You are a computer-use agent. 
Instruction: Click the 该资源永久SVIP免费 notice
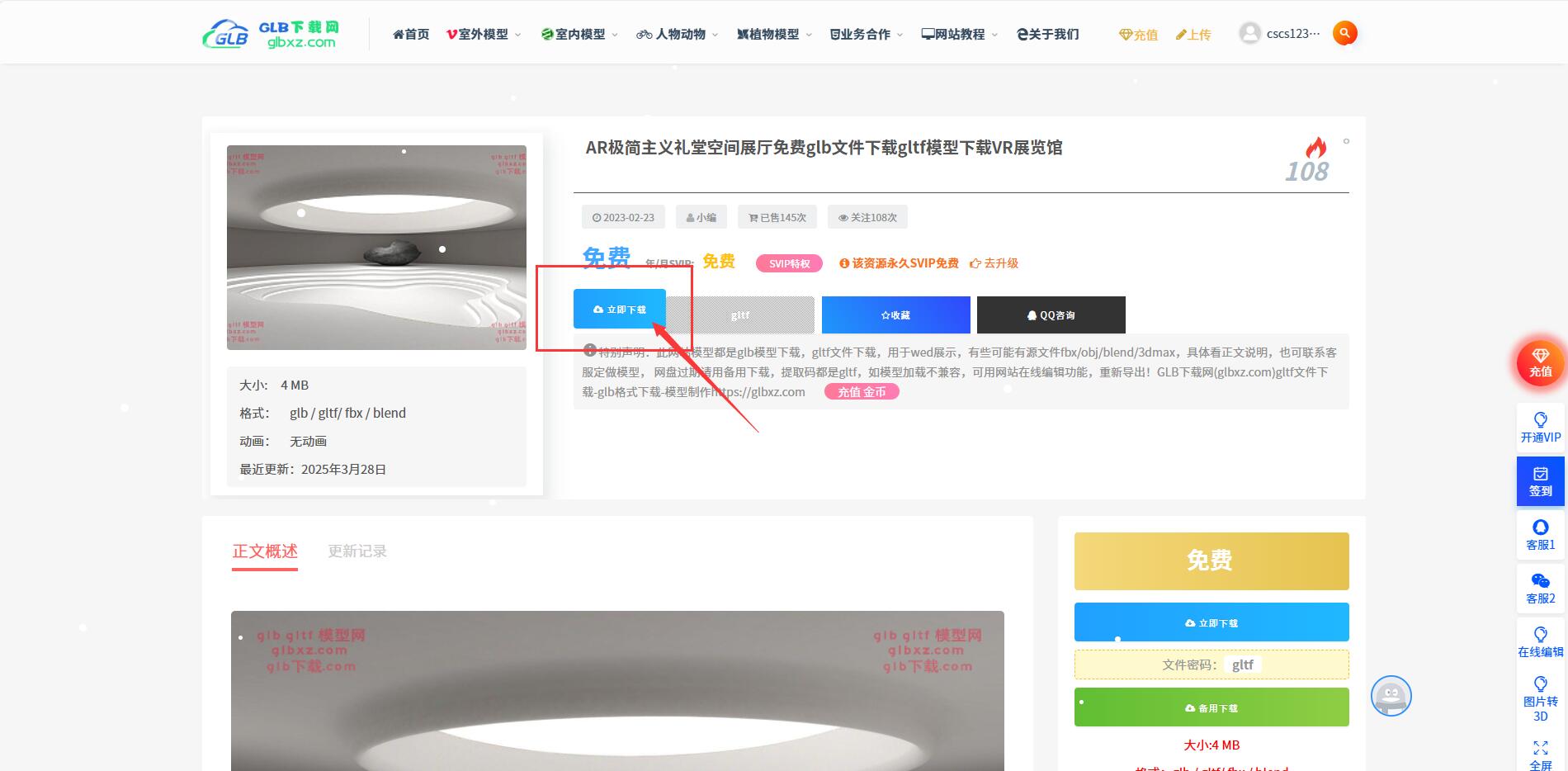click(899, 263)
